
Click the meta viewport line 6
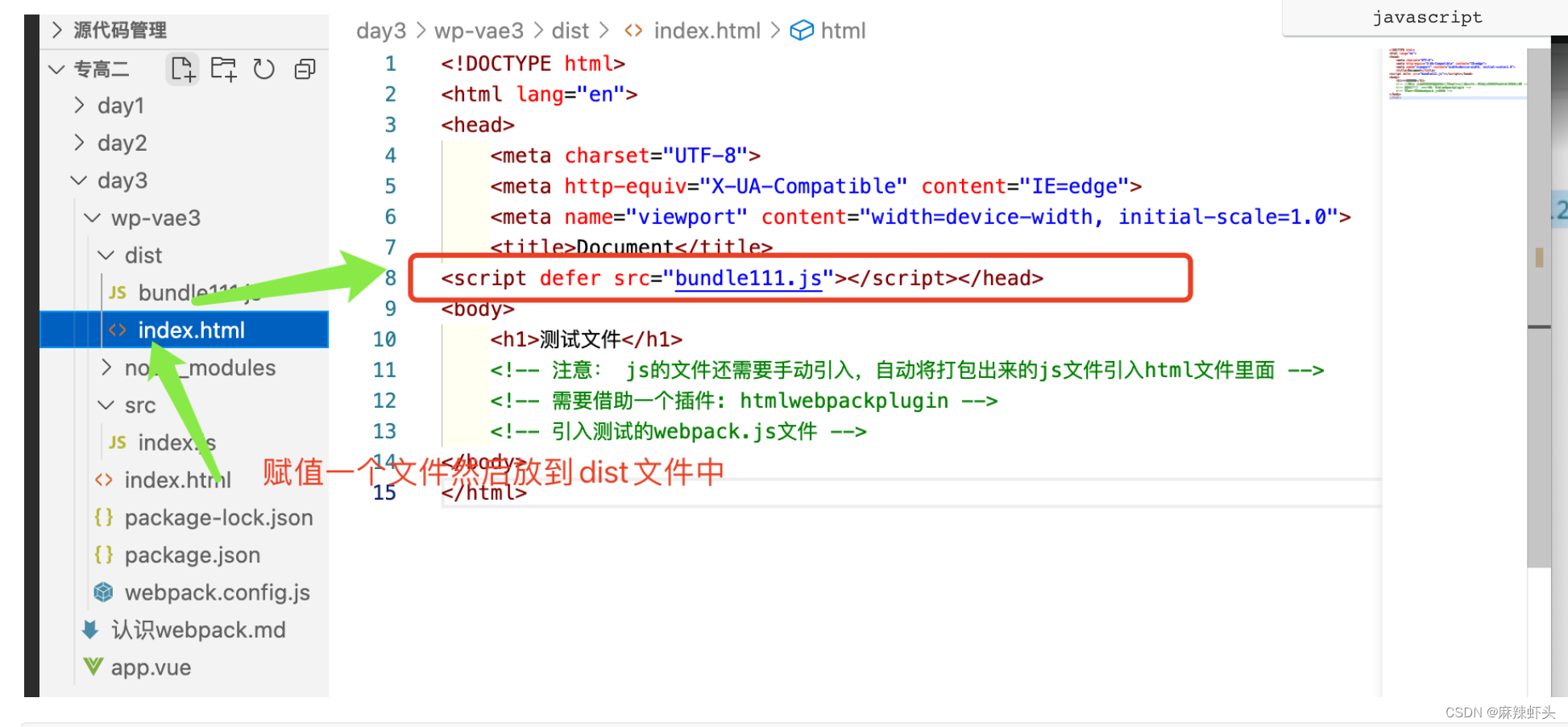click(x=920, y=217)
